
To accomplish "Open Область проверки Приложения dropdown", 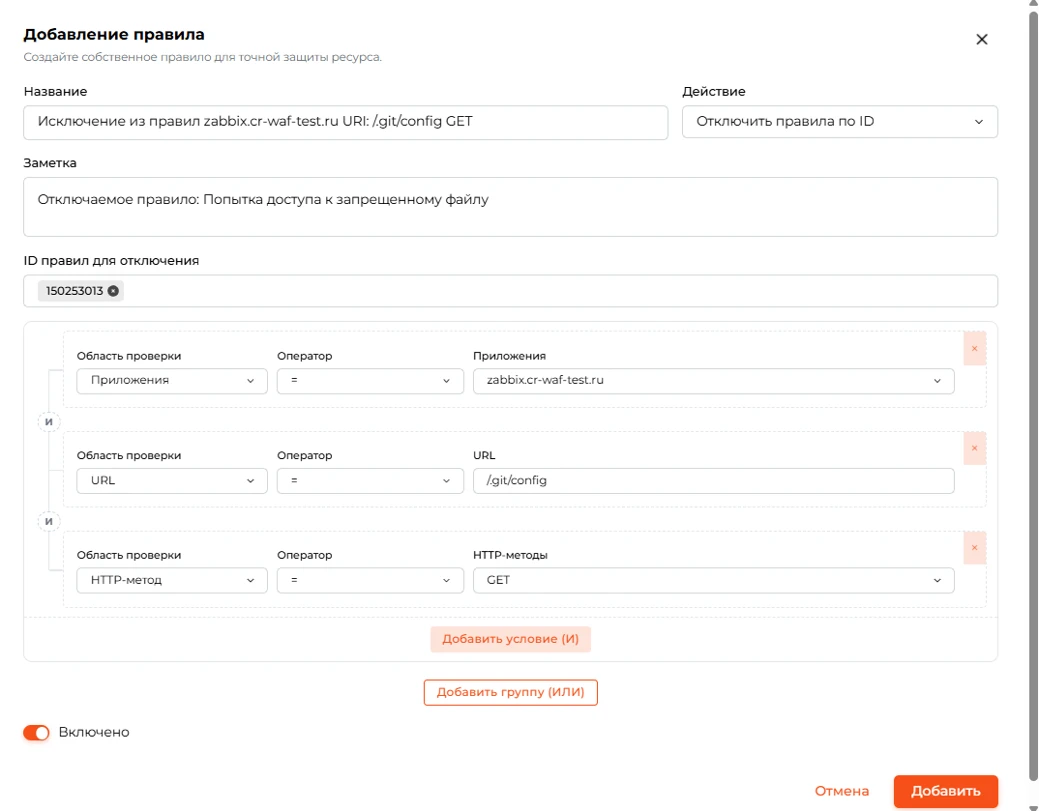I will (172, 381).
